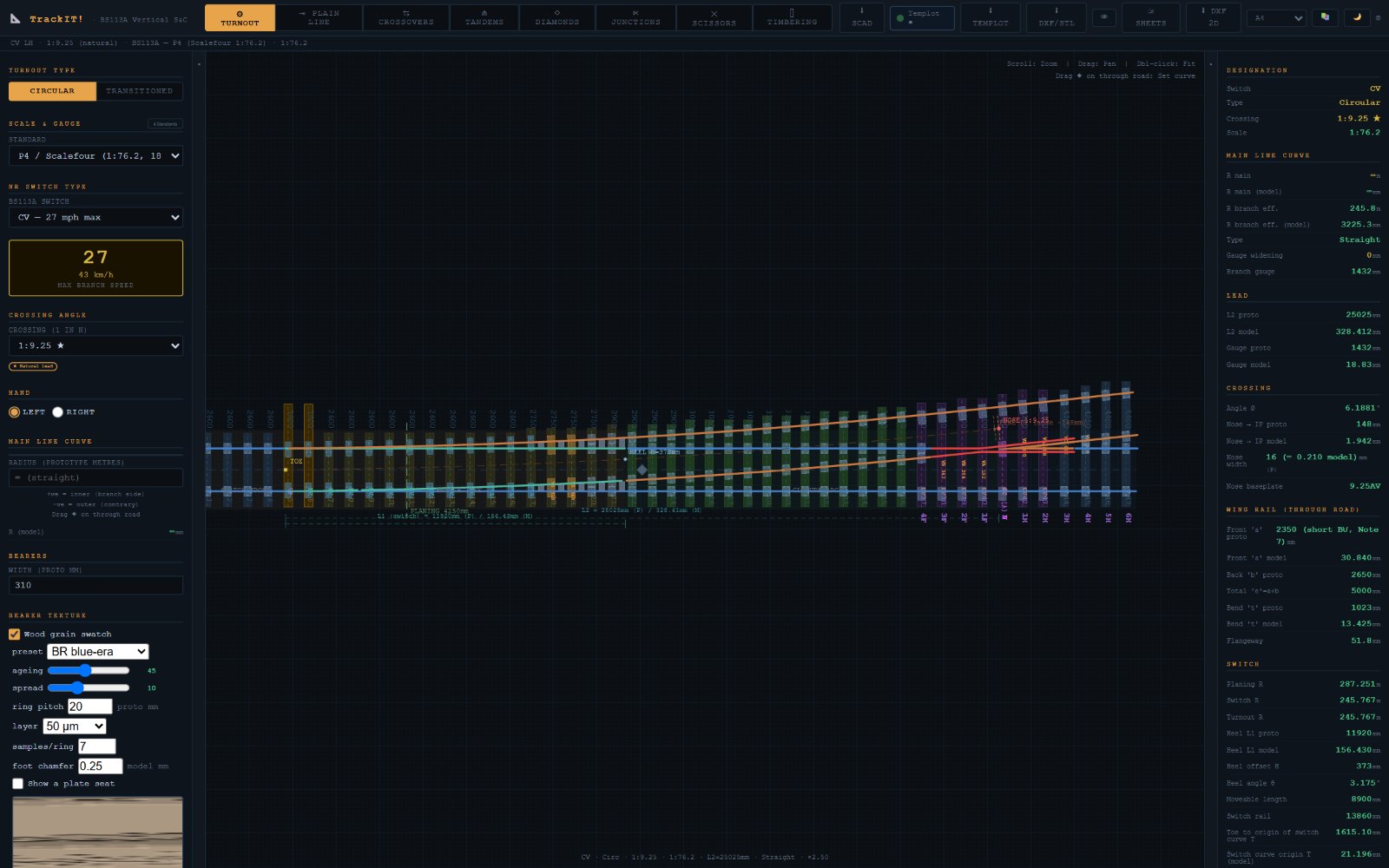Click the main line radius input field
1389x868 pixels.
pyautogui.click(x=95, y=477)
